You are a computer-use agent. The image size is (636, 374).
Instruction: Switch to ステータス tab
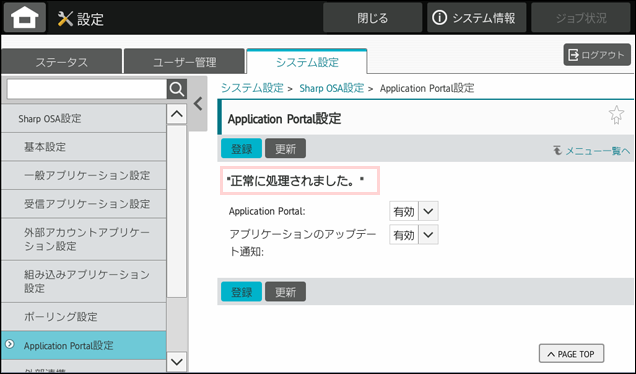click(62, 61)
